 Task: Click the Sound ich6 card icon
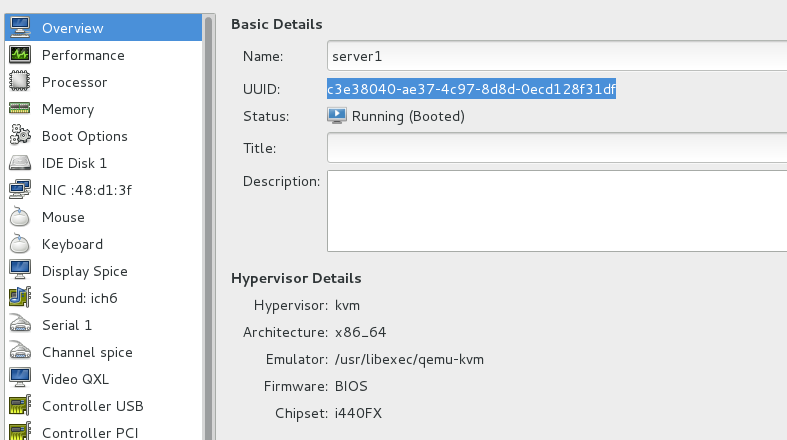[x=20, y=298]
